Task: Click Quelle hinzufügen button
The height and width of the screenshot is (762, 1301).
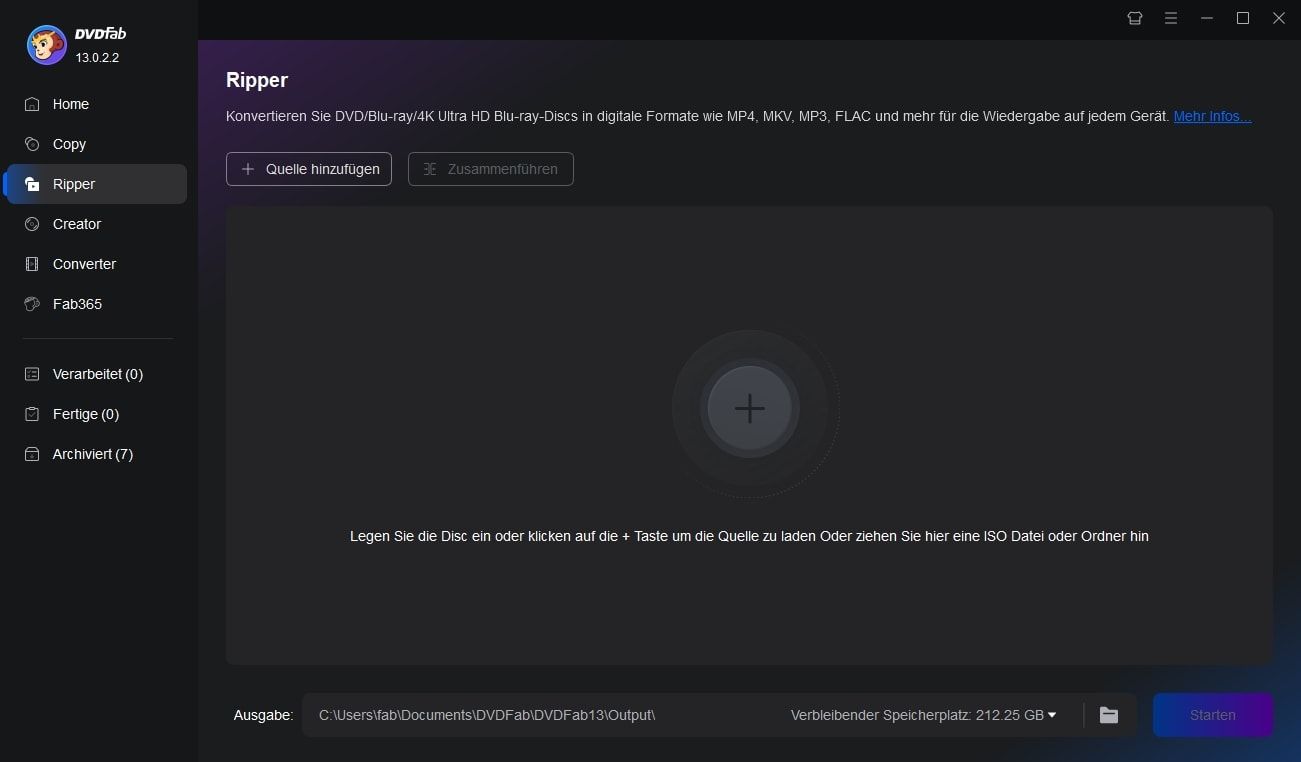Action: click(309, 169)
